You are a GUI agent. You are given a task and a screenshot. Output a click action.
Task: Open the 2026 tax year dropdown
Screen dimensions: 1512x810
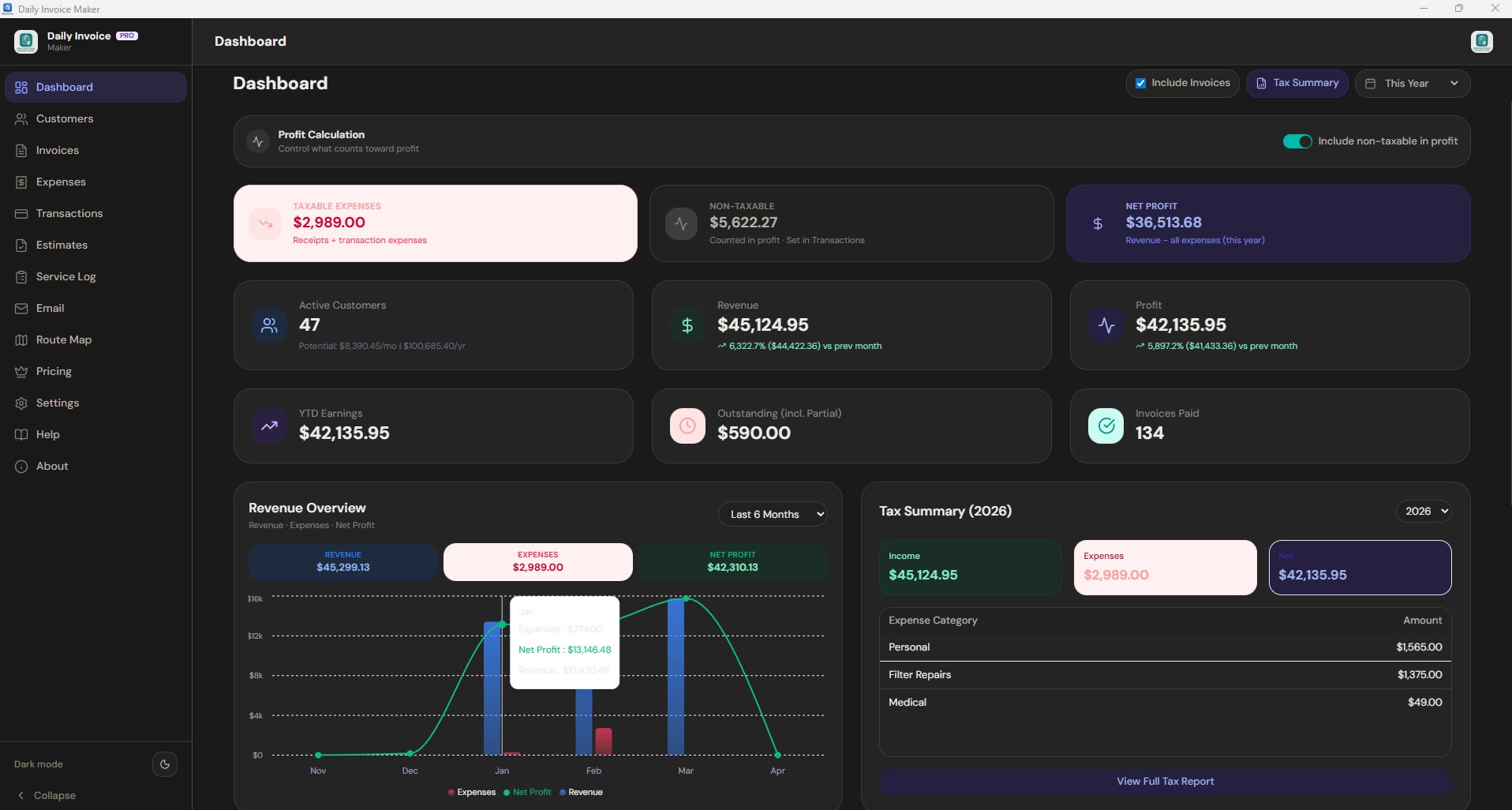pos(1424,512)
